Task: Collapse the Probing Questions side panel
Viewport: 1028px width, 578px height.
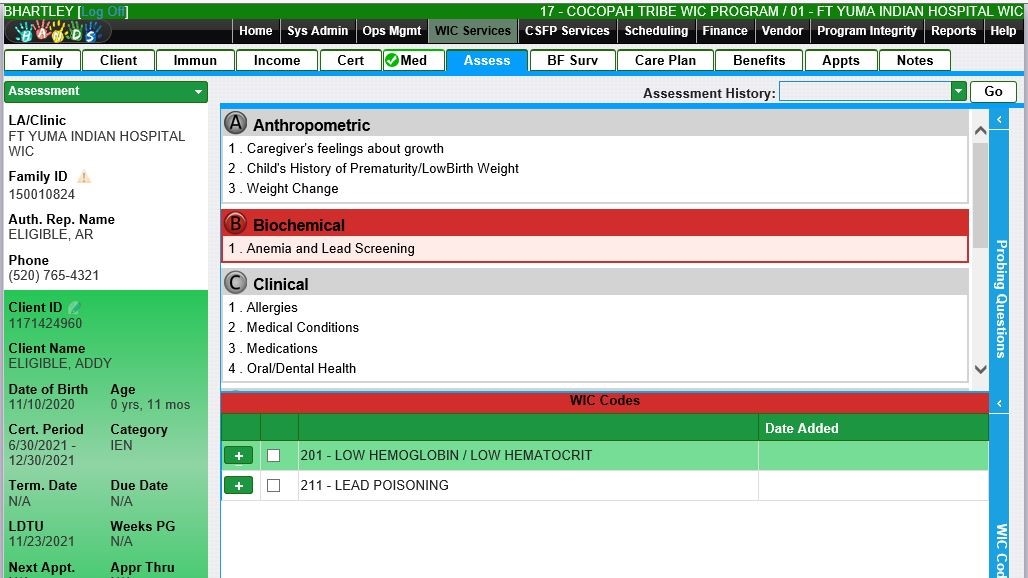Action: coord(999,120)
